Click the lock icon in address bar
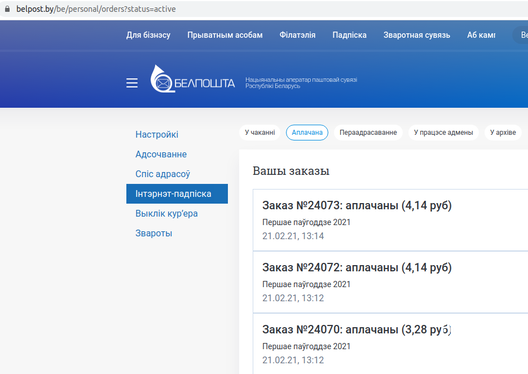The width and height of the screenshot is (528, 374). point(7,9)
